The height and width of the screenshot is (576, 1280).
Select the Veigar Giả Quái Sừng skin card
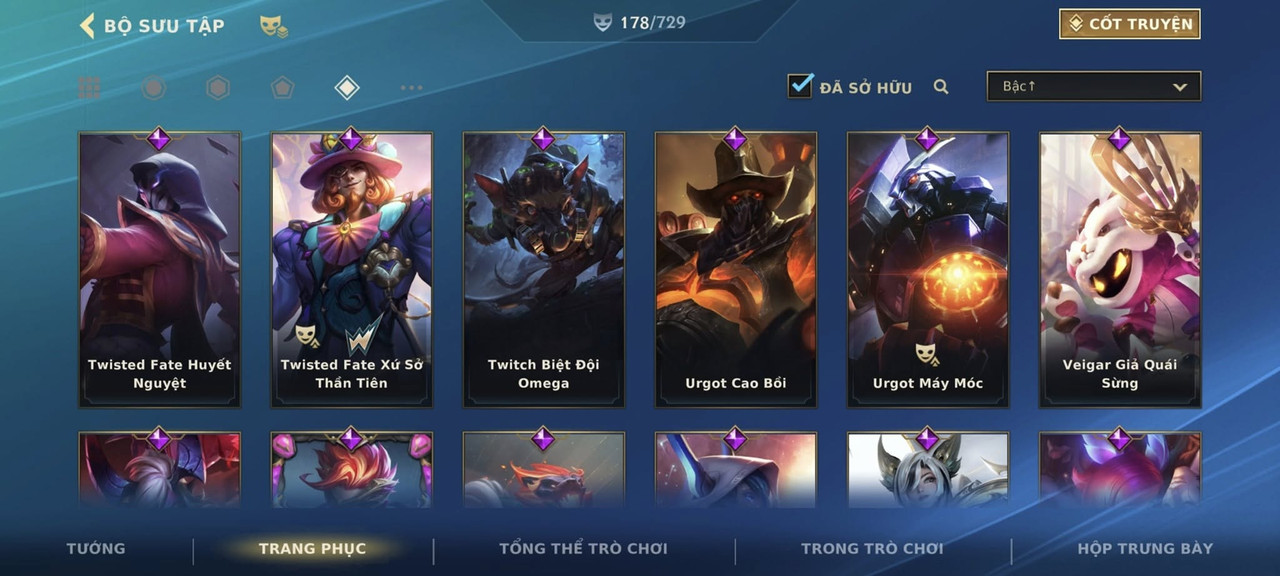click(1120, 269)
